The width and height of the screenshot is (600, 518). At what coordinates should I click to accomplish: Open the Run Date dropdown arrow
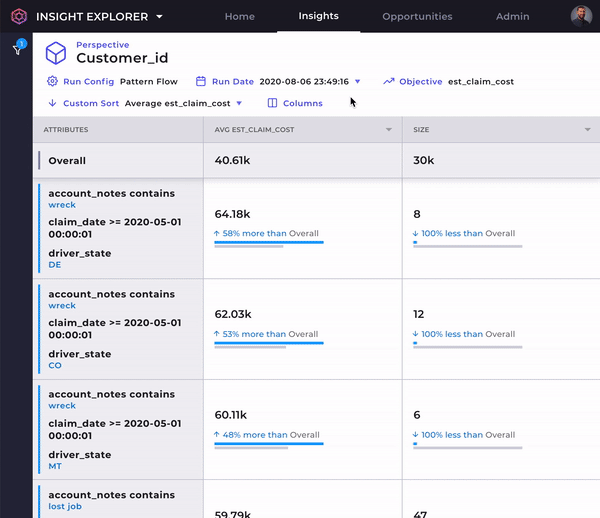pyautogui.click(x=357, y=81)
